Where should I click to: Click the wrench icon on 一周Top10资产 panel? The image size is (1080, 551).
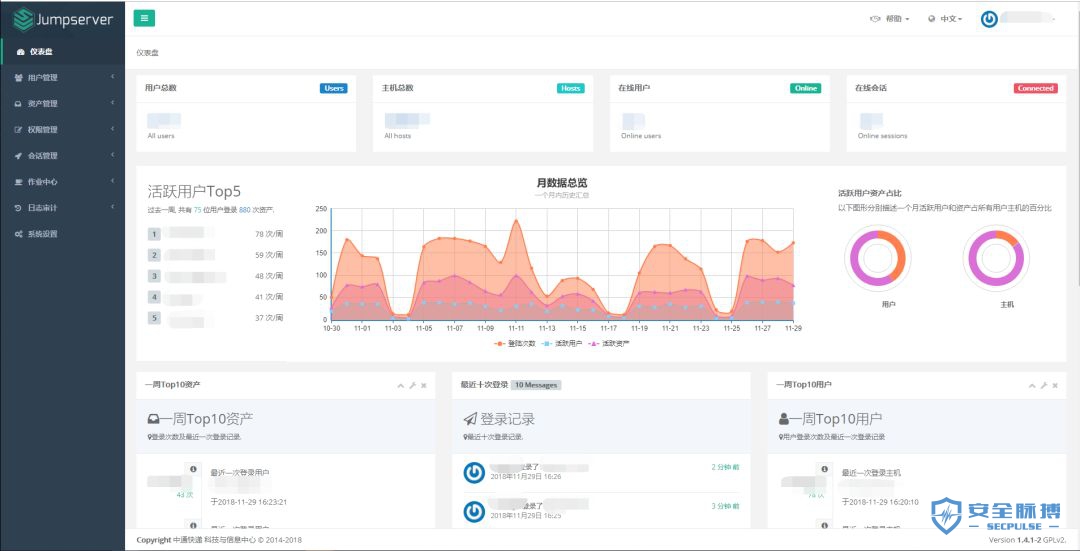[x=412, y=385]
